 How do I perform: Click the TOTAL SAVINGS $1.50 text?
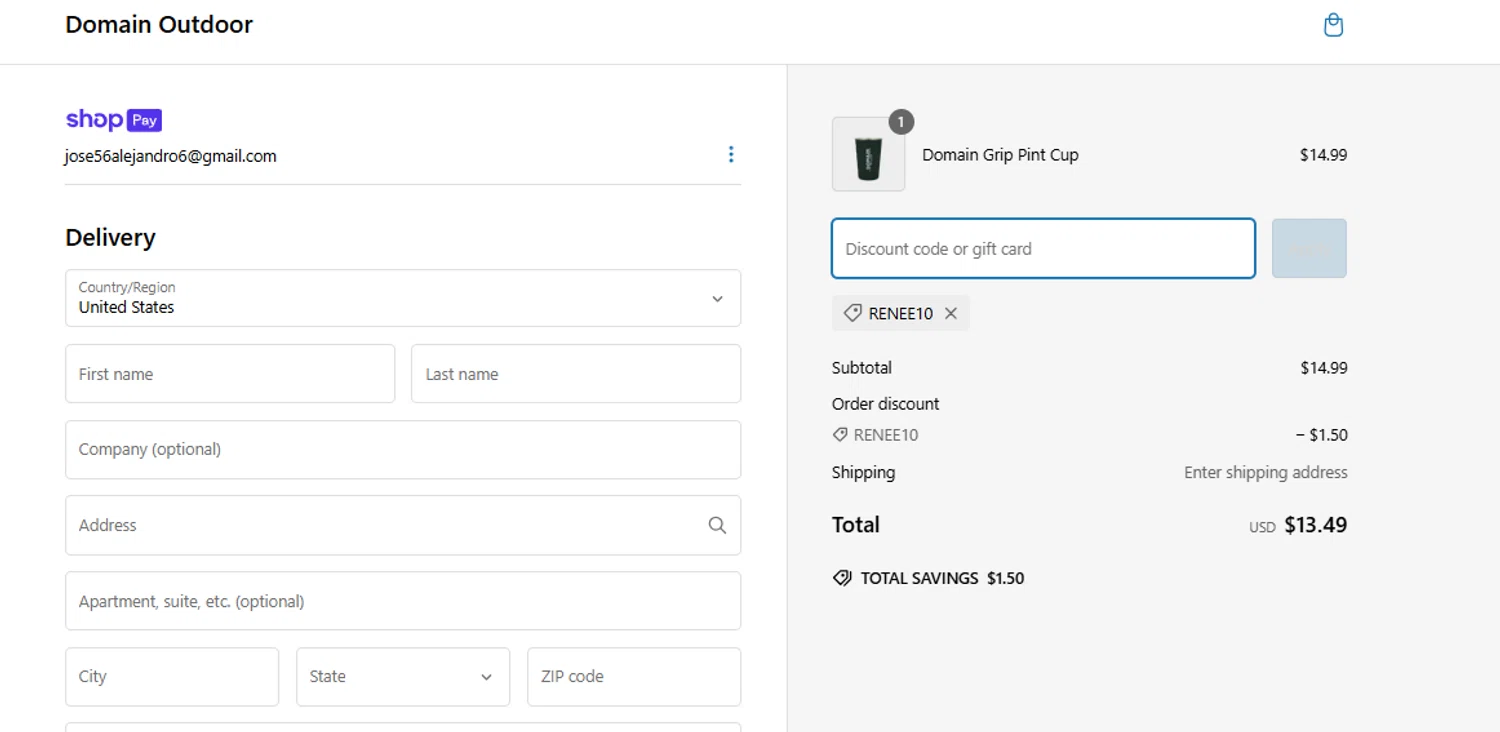click(942, 578)
